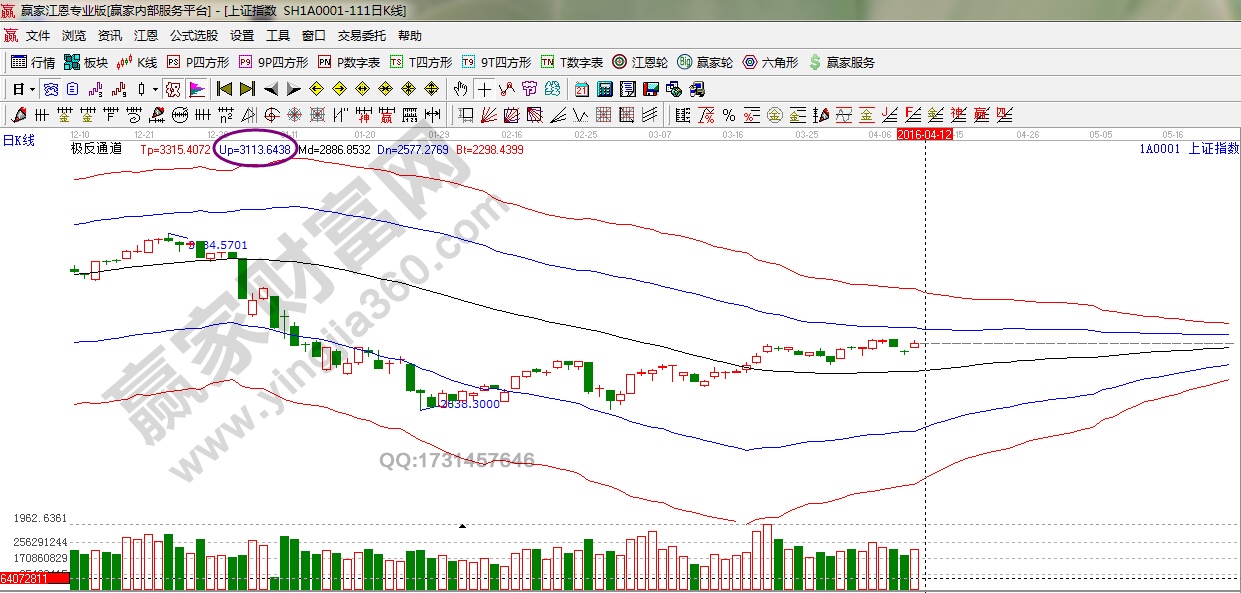Viewport: 1241px width, 593px height.
Task: Select the hand pan tool
Action: 461,89
